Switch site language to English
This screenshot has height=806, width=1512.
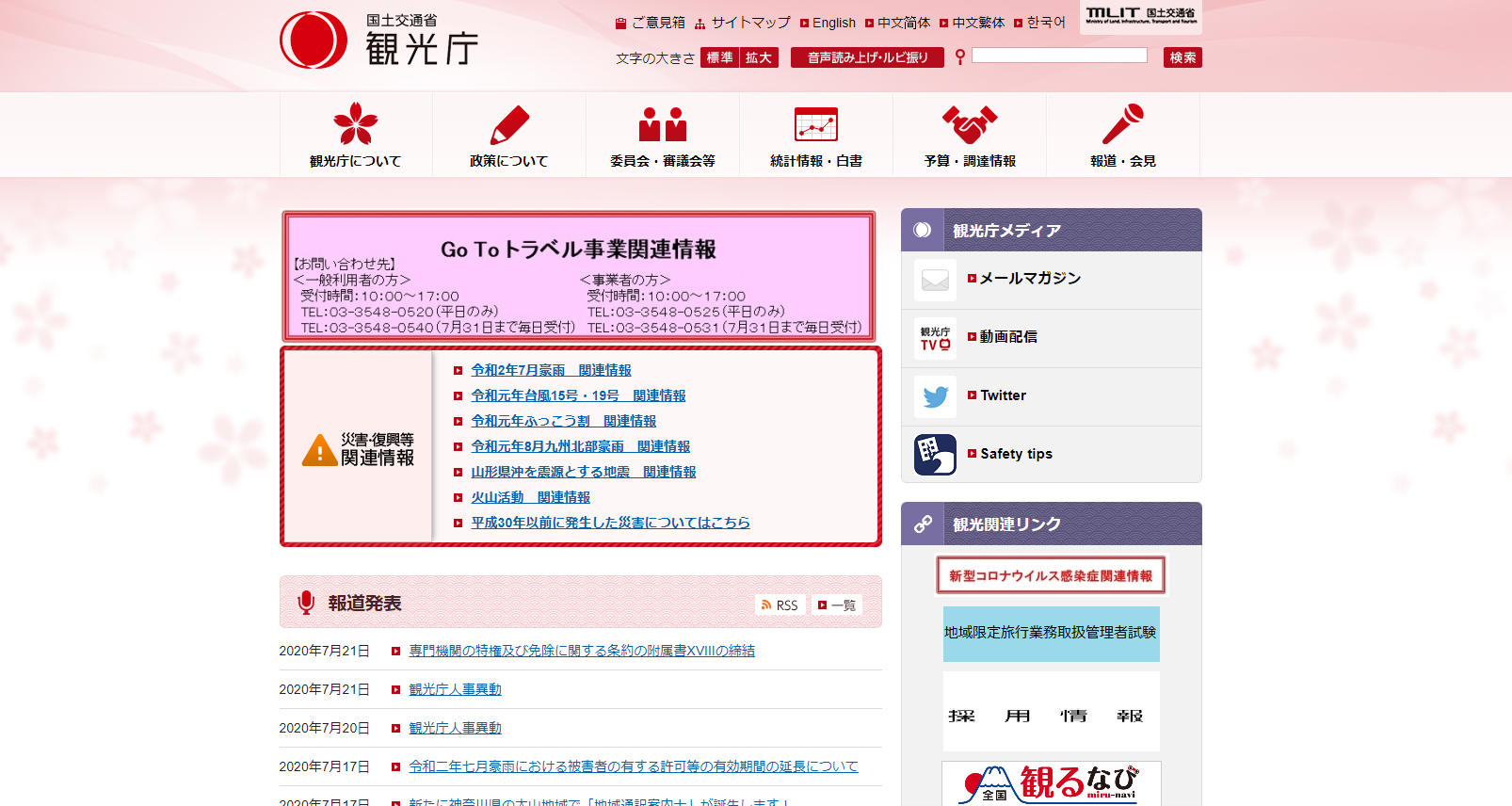coord(833,23)
